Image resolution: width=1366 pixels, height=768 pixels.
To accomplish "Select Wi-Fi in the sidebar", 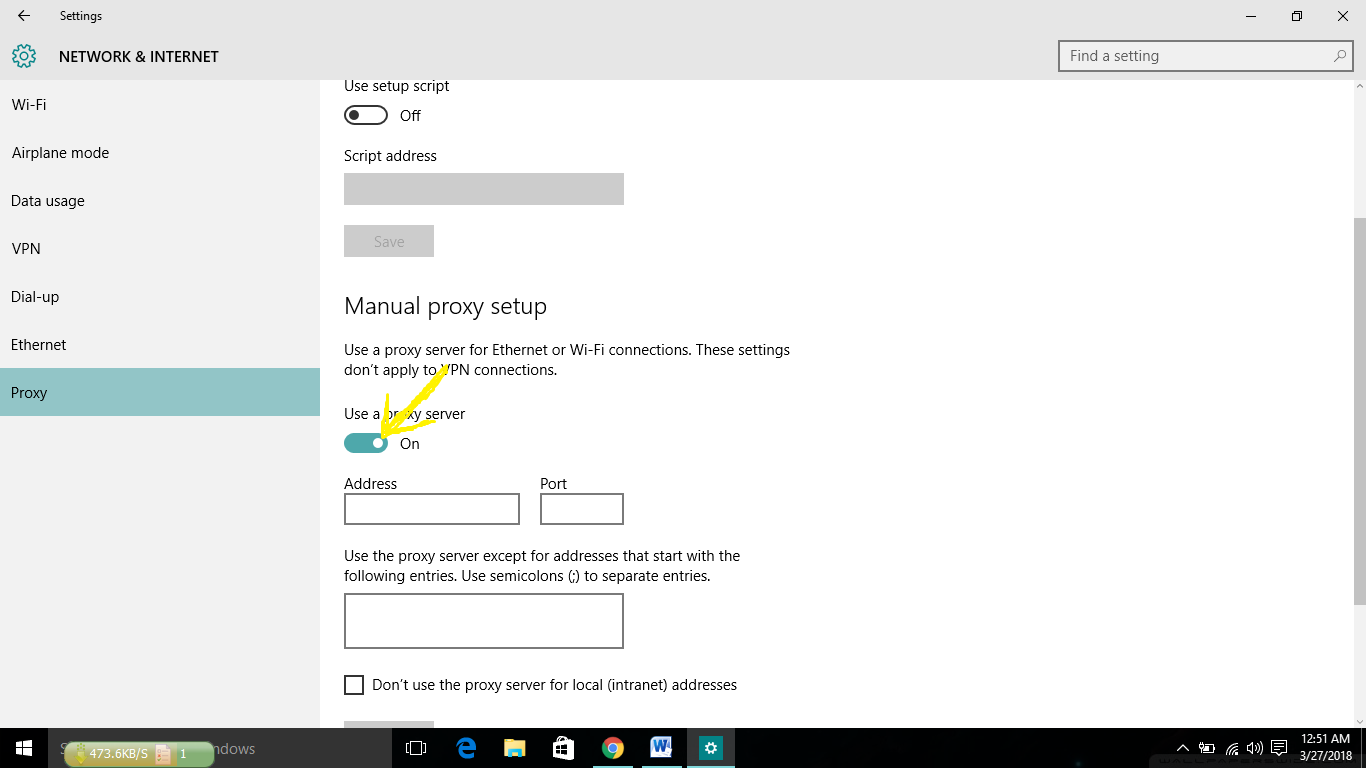I will tap(160, 104).
